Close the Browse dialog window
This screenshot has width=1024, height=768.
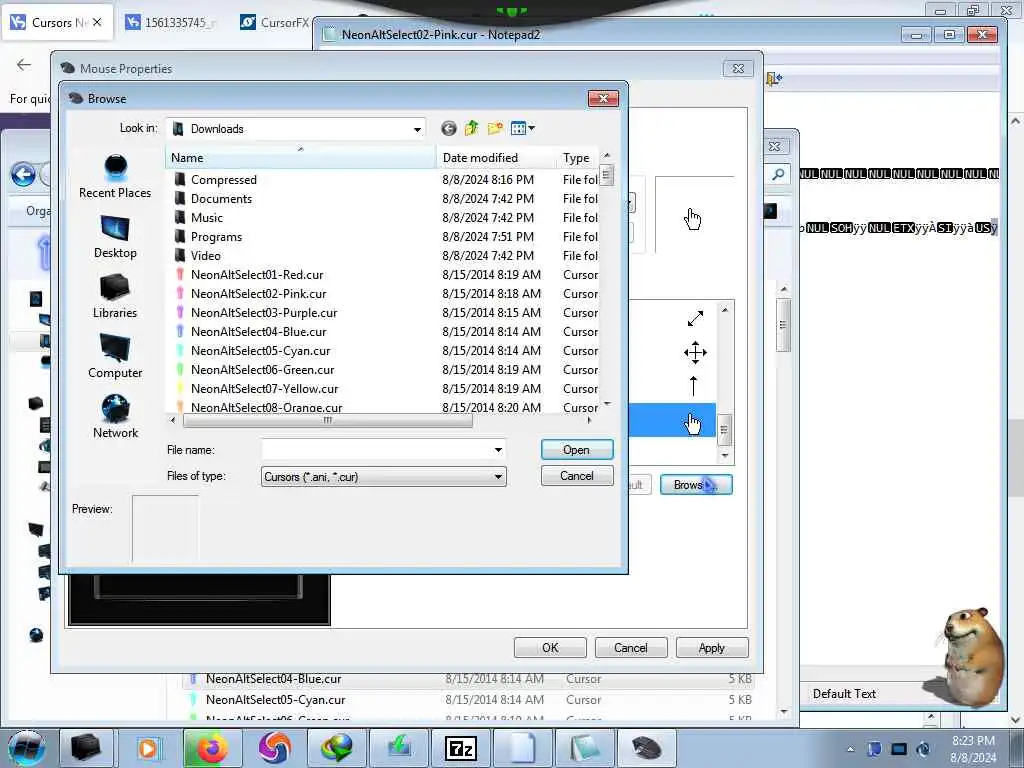[x=603, y=99]
